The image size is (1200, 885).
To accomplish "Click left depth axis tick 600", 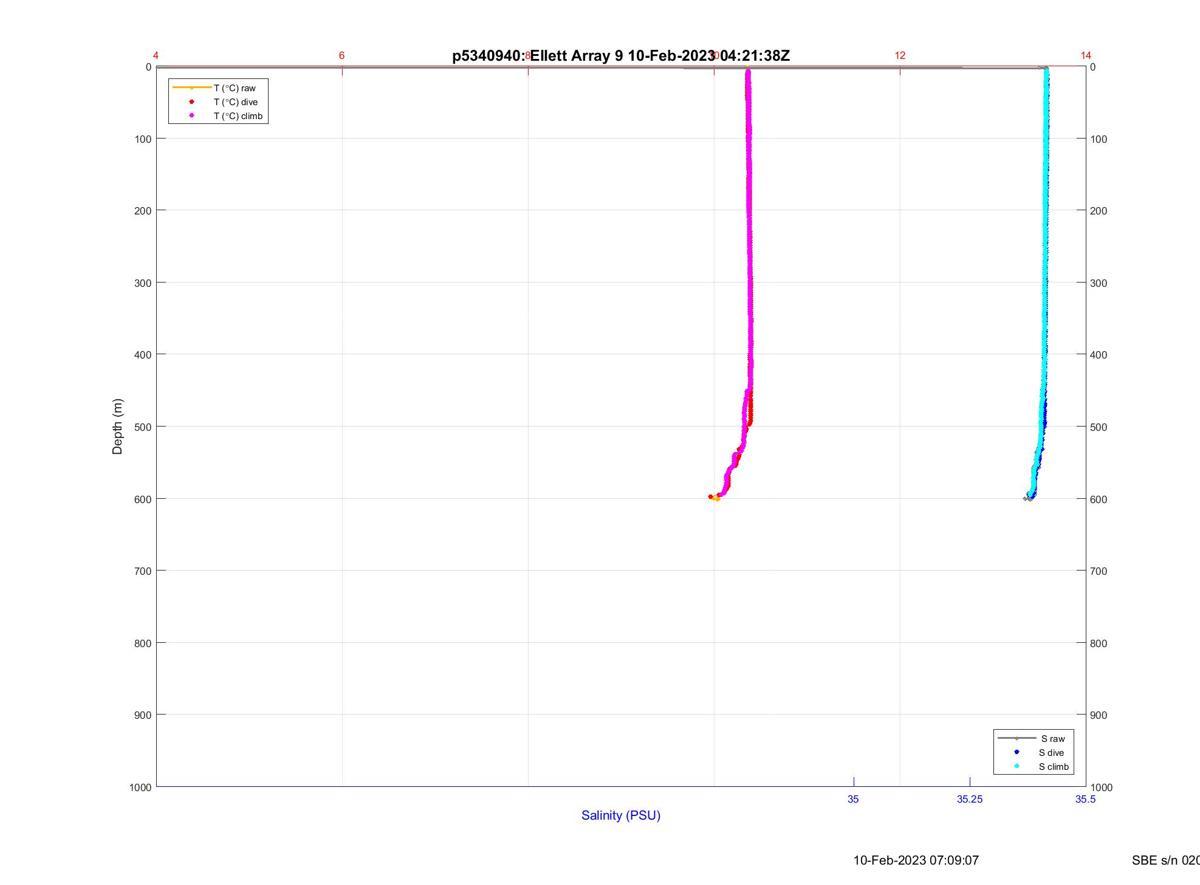I will [142, 499].
